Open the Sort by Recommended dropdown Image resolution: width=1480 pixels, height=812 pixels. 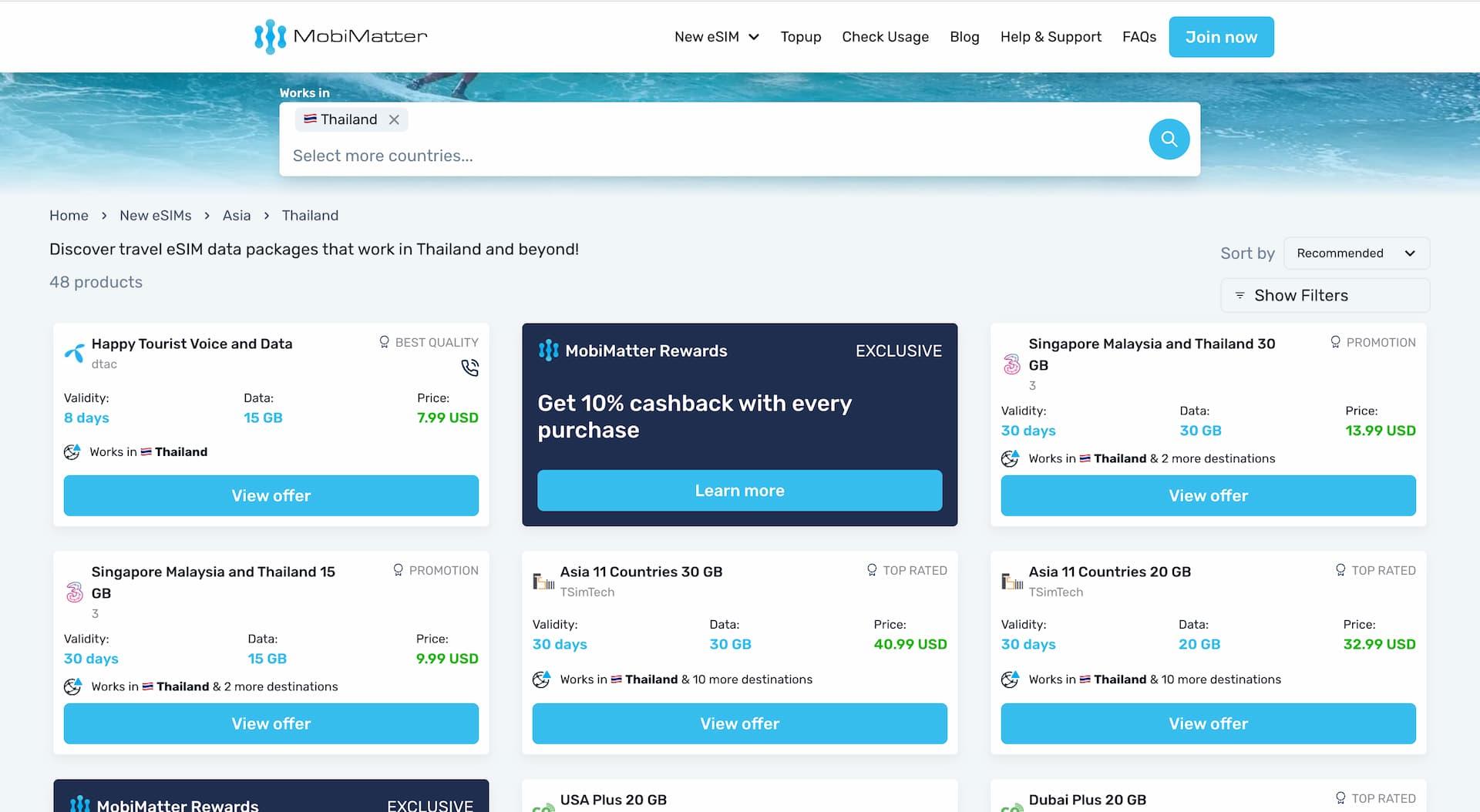coord(1356,253)
